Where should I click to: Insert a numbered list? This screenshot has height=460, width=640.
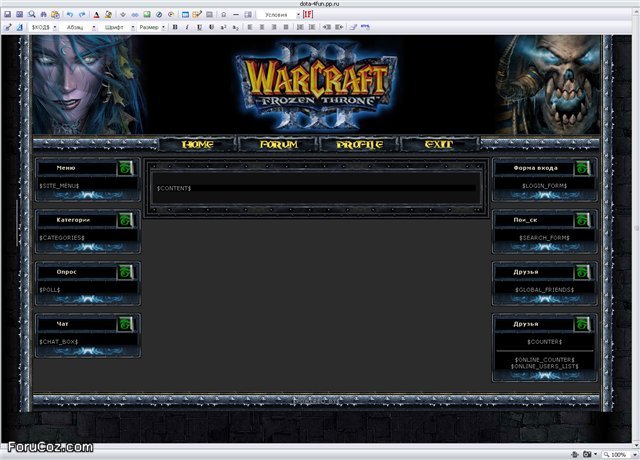[300, 27]
